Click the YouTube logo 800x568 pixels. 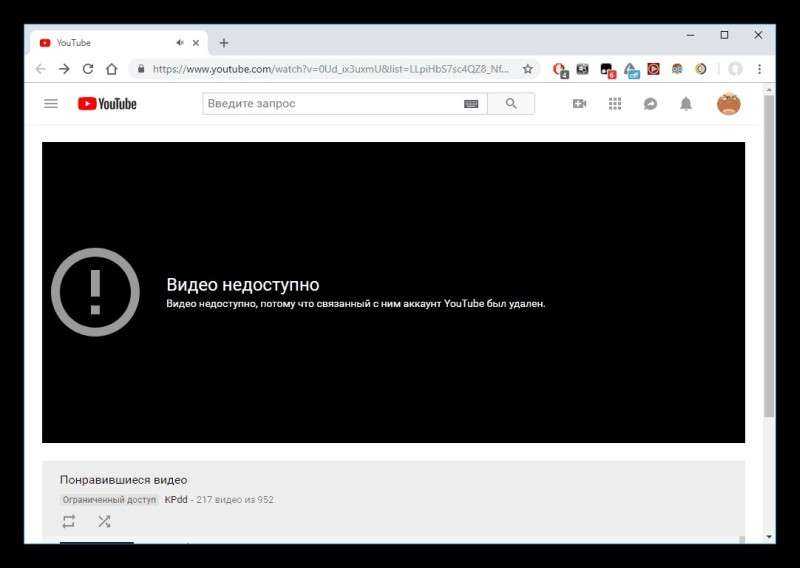pos(107,104)
